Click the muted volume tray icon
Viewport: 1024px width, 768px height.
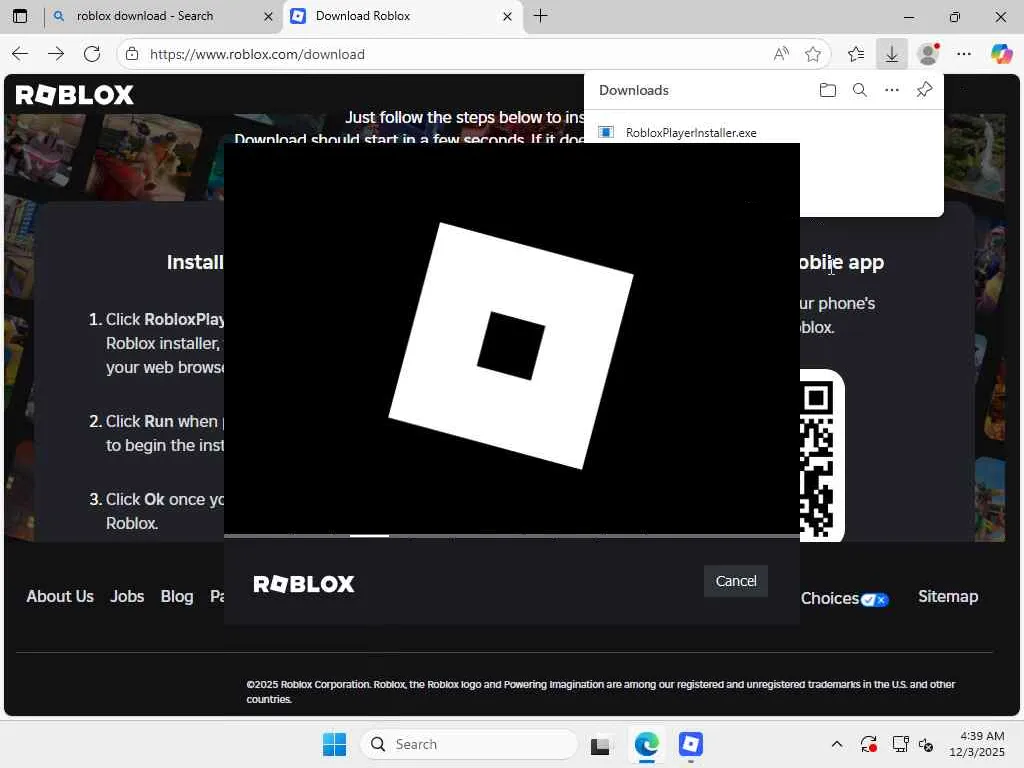point(926,744)
